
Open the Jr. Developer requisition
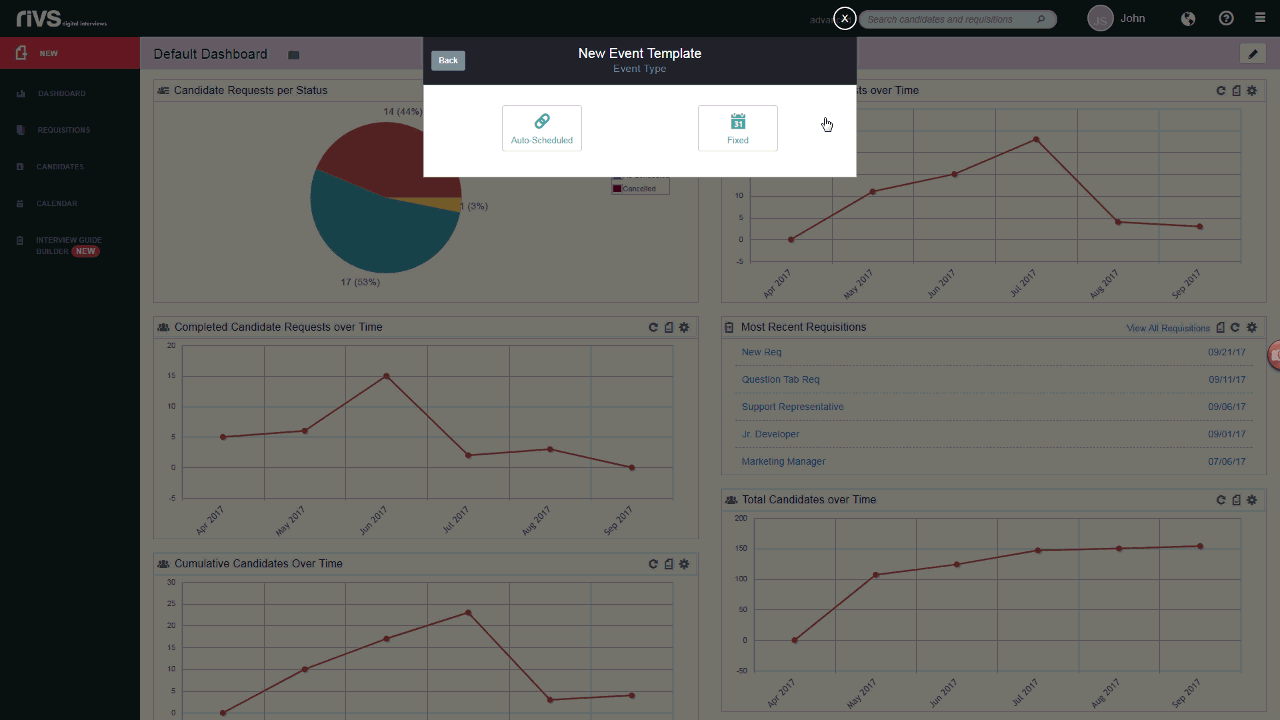point(770,434)
